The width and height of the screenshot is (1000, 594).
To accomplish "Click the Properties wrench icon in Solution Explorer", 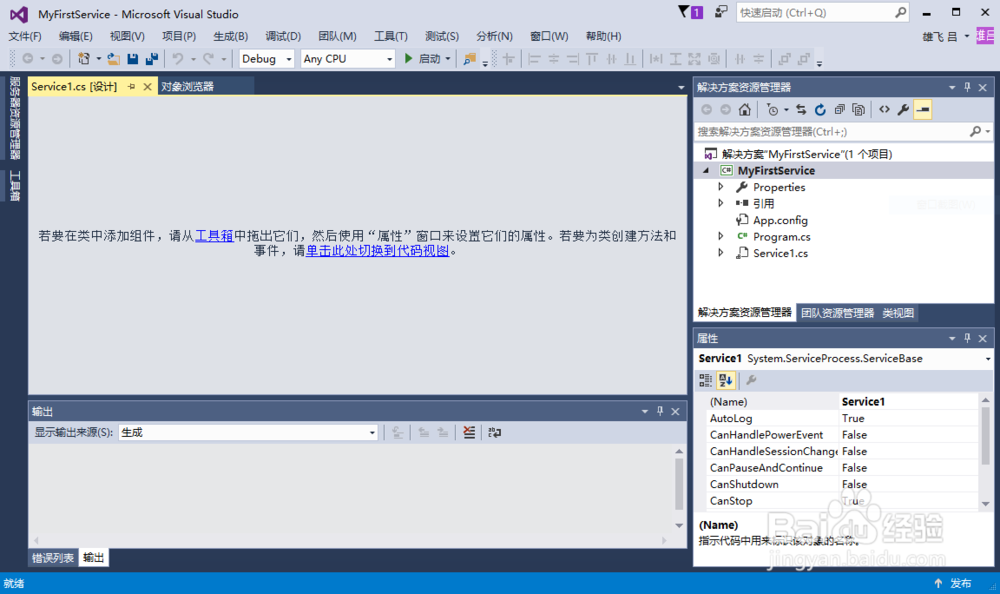I will click(x=903, y=110).
